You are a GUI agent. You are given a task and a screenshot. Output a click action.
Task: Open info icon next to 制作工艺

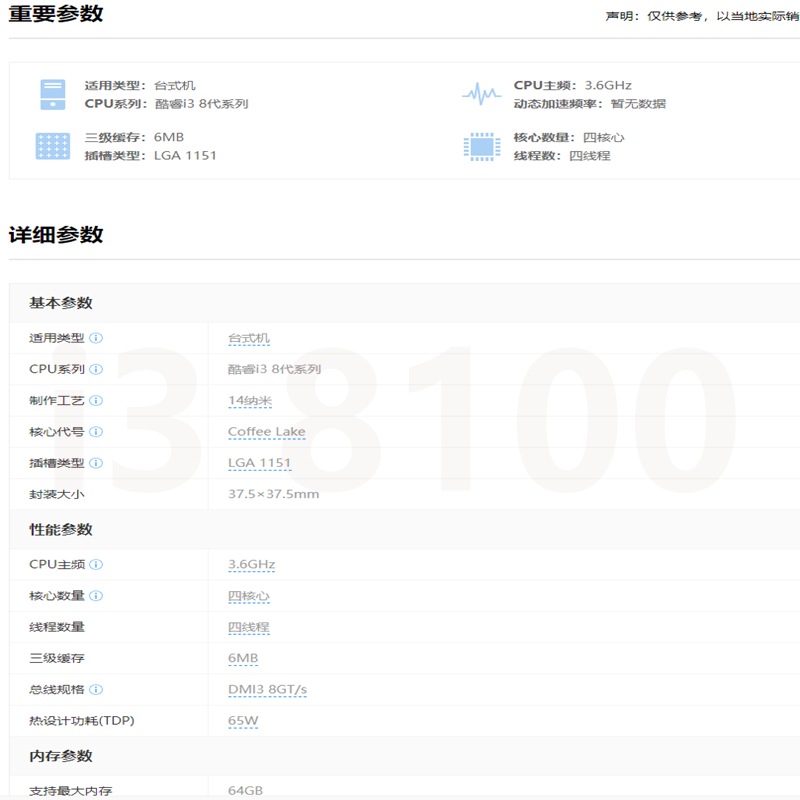(96, 401)
